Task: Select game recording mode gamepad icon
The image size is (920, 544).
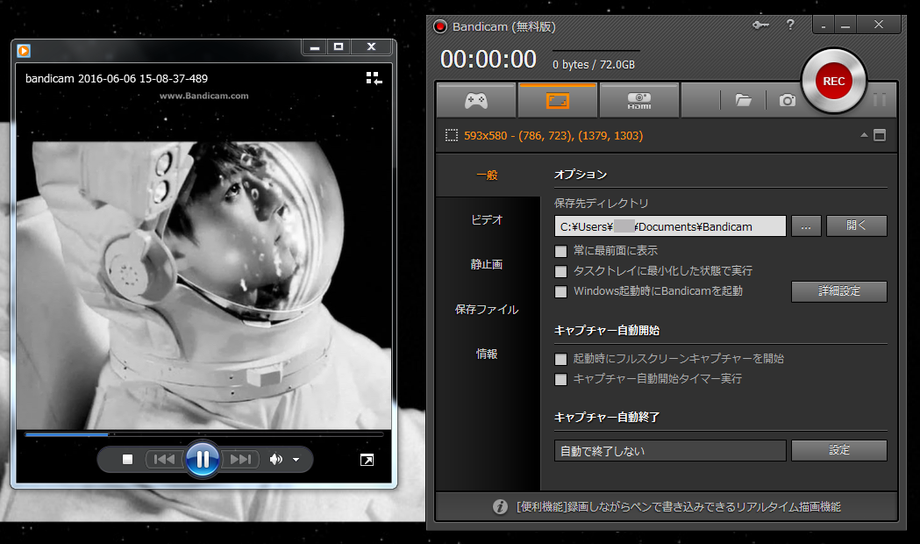Action: [476, 100]
